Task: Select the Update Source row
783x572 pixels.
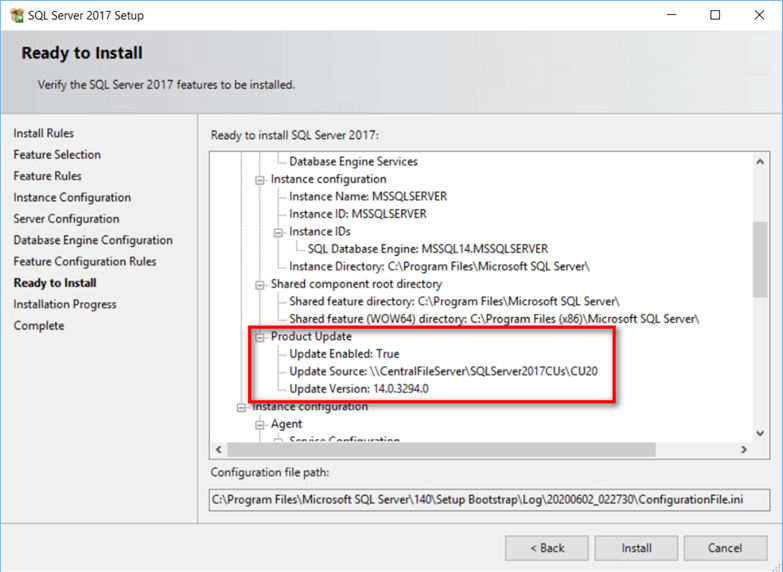Action: [443, 372]
